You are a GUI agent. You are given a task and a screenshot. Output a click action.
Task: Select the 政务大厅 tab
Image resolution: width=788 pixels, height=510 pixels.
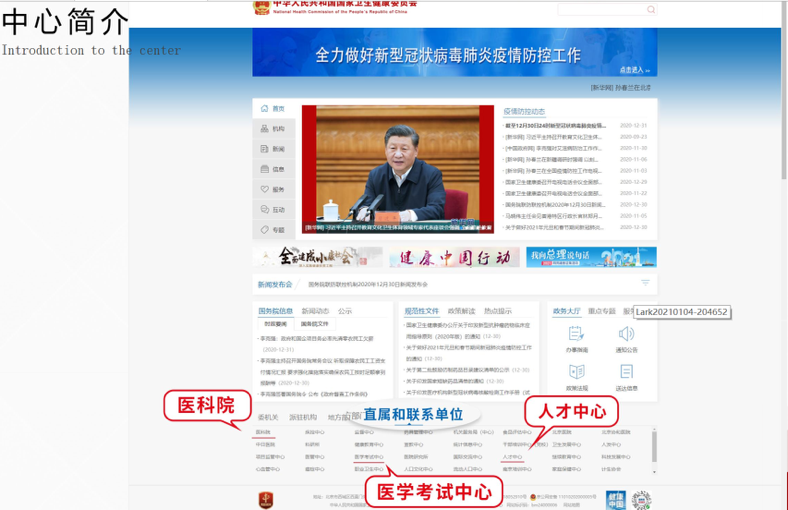(566, 311)
